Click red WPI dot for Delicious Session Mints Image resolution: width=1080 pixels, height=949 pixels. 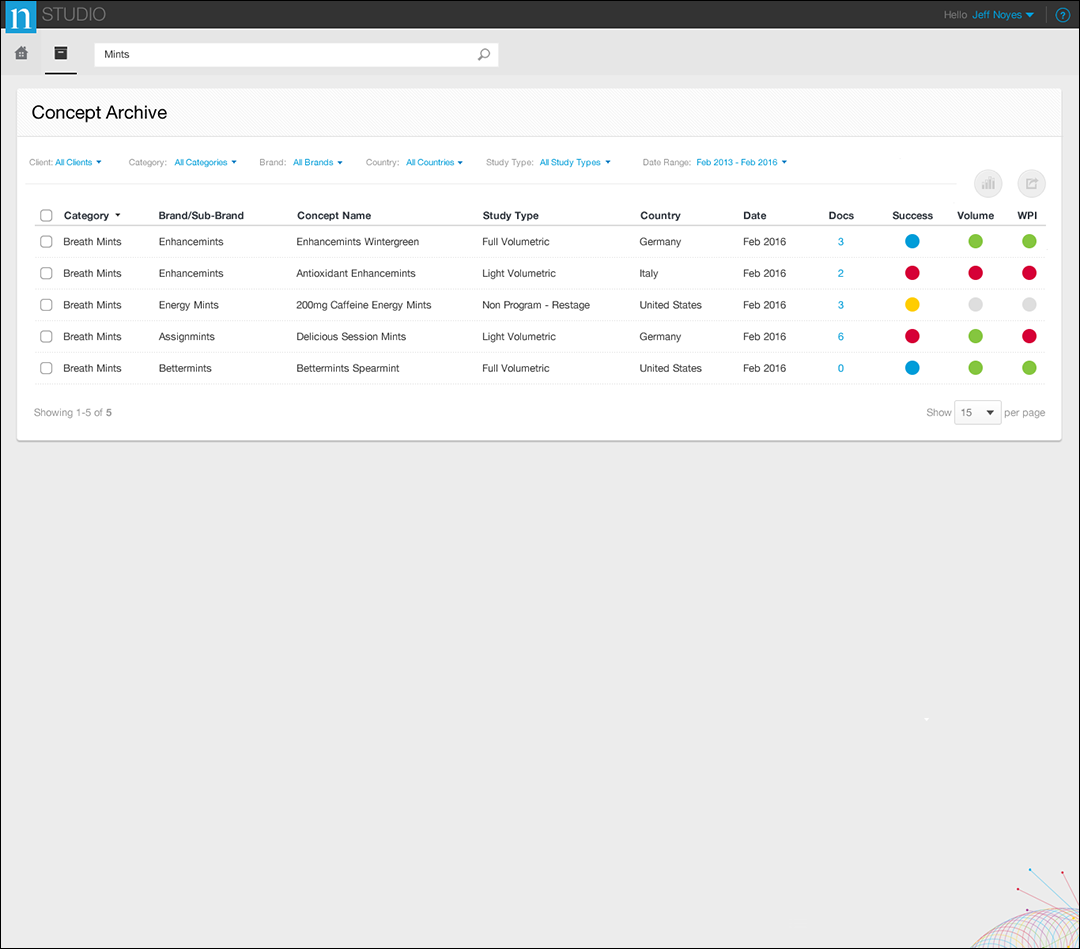pos(1029,336)
